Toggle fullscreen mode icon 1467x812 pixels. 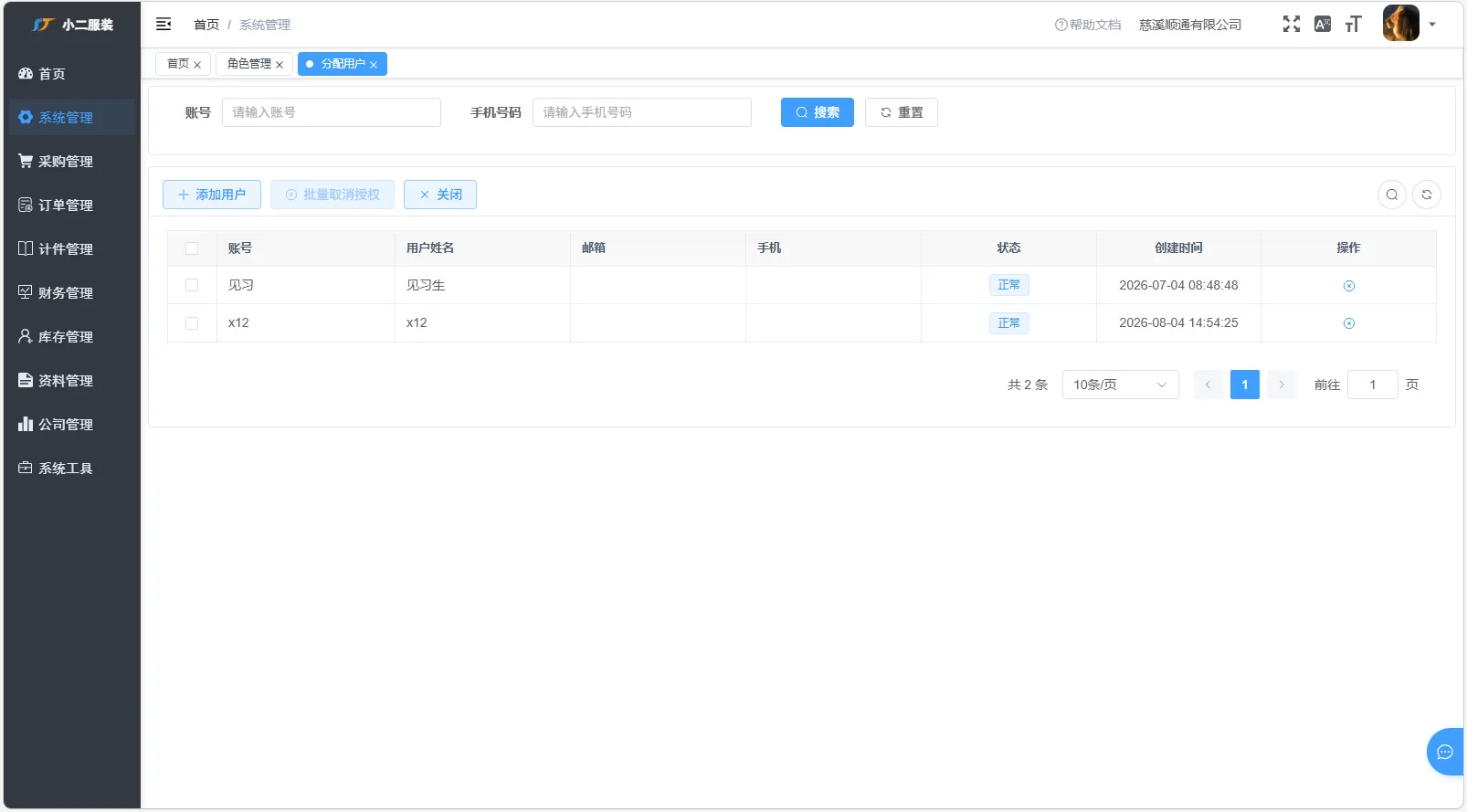point(1292,25)
